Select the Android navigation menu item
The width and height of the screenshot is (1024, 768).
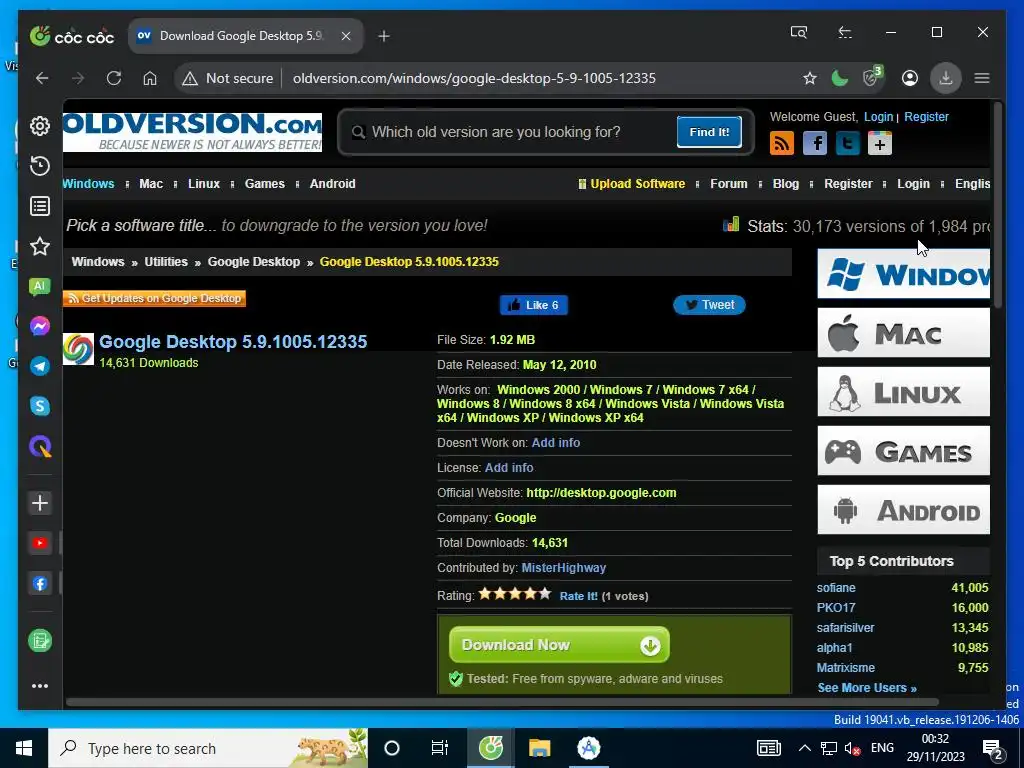[x=332, y=184]
